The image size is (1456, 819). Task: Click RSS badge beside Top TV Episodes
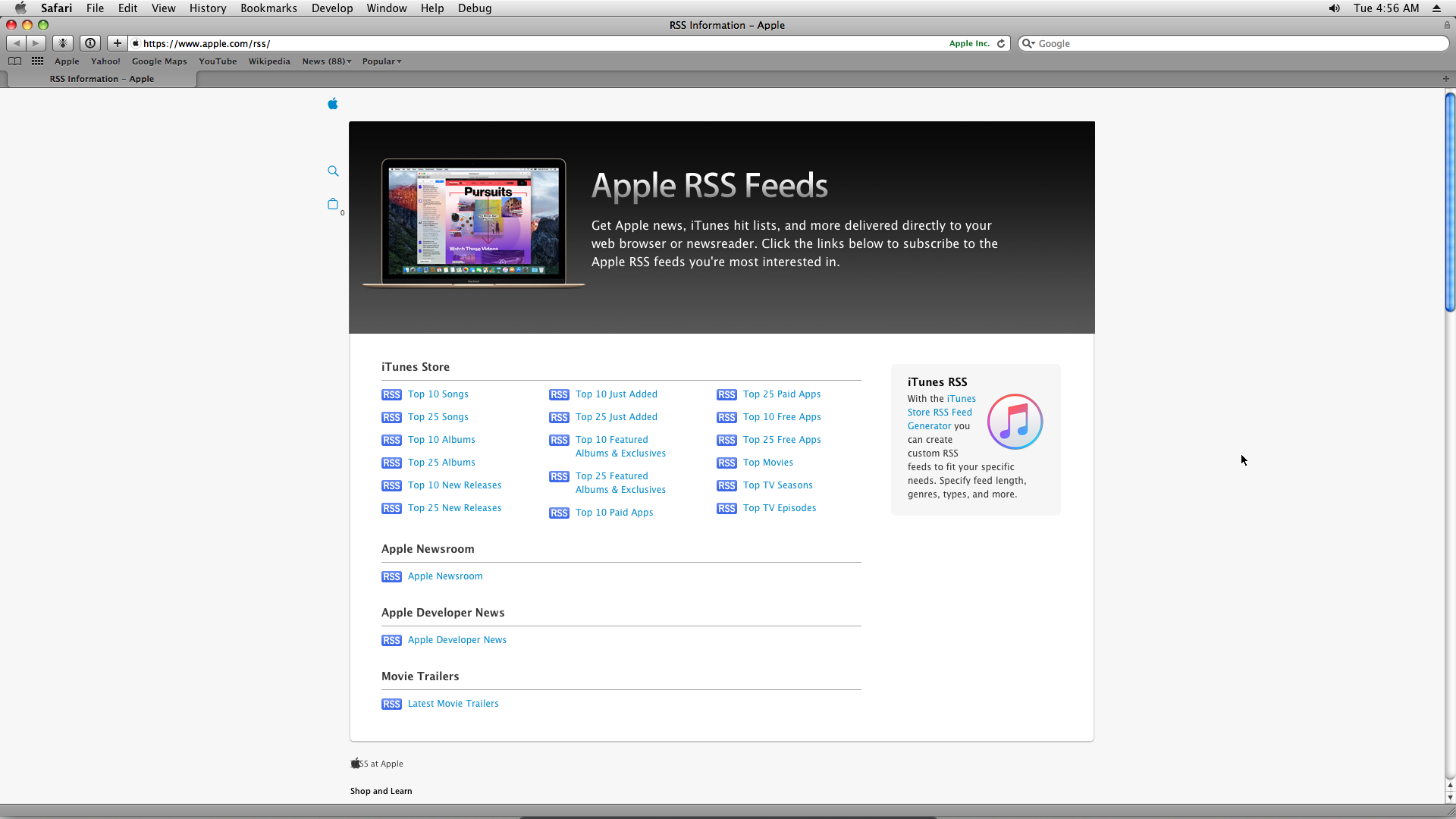point(726,508)
